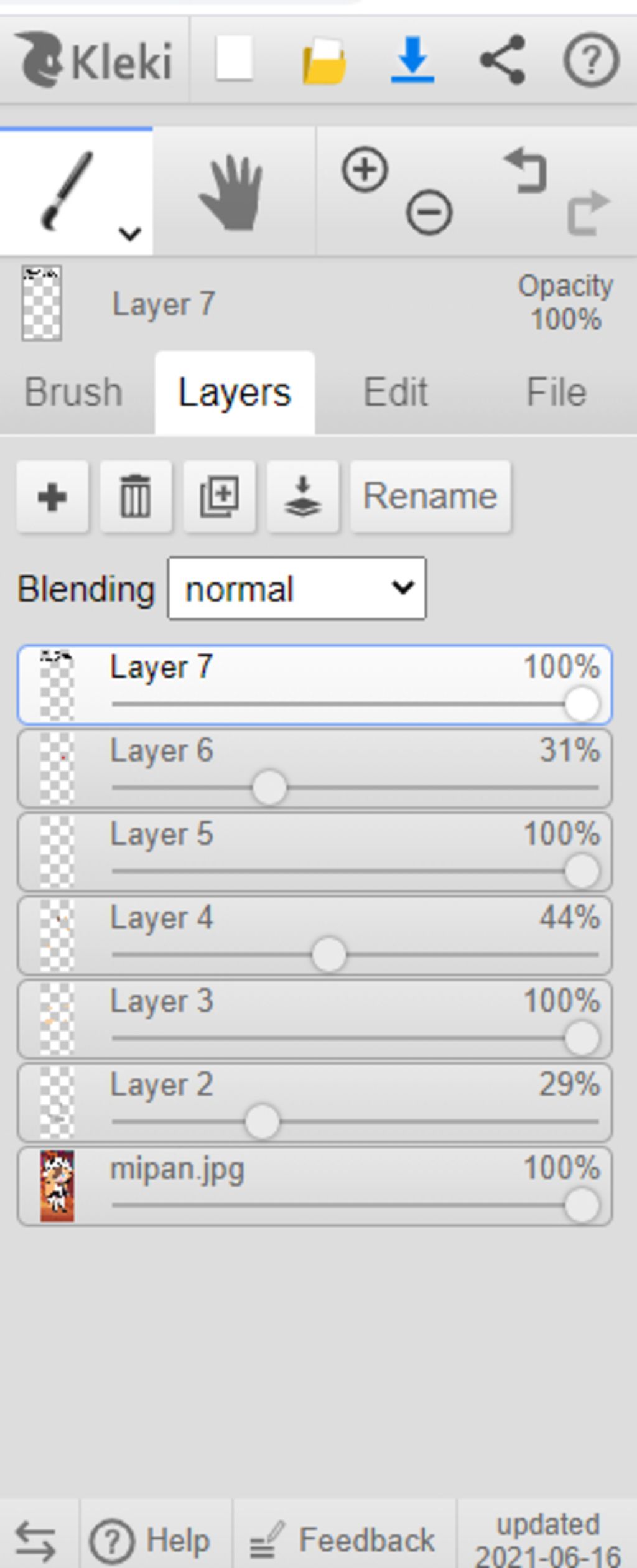The height and width of the screenshot is (1568, 637).
Task: Expand brush tool chevron menu
Action: [x=130, y=234]
